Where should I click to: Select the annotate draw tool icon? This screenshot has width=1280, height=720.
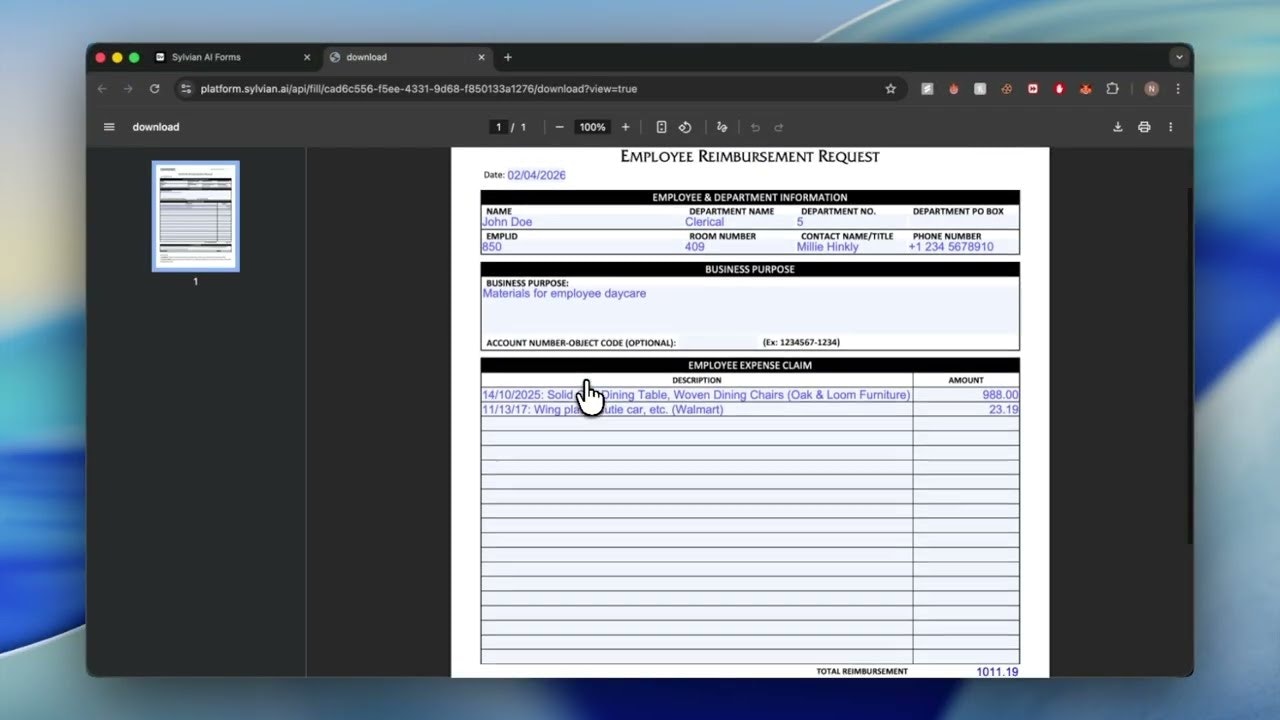722,127
